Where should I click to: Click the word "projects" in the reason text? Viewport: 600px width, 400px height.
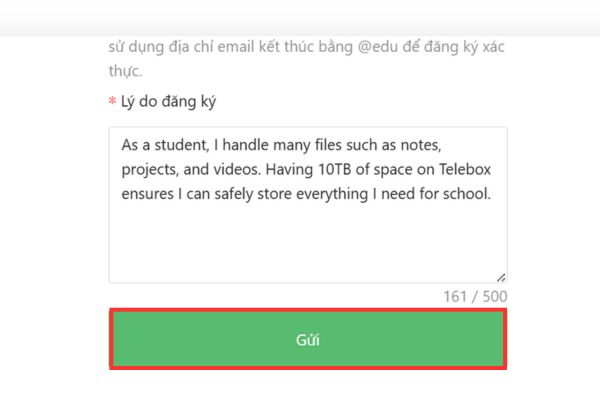pyautogui.click(x=150, y=169)
